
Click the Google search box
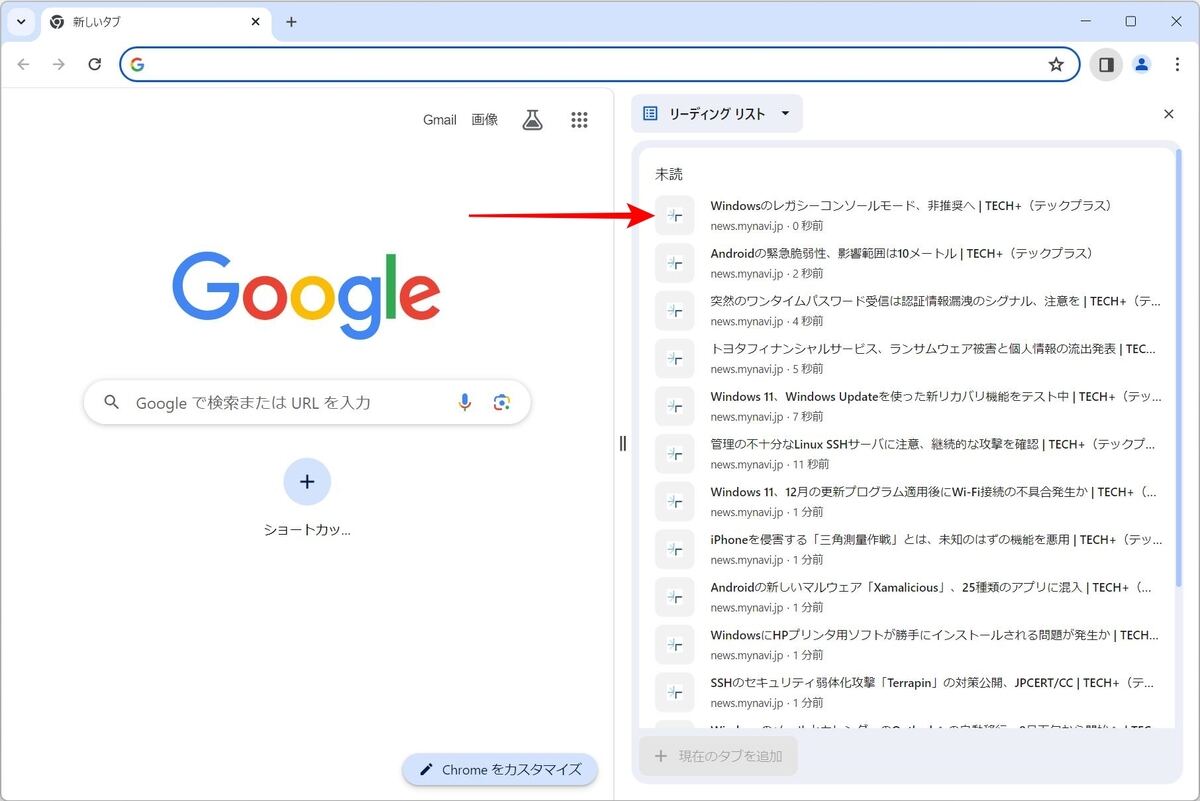(307, 402)
